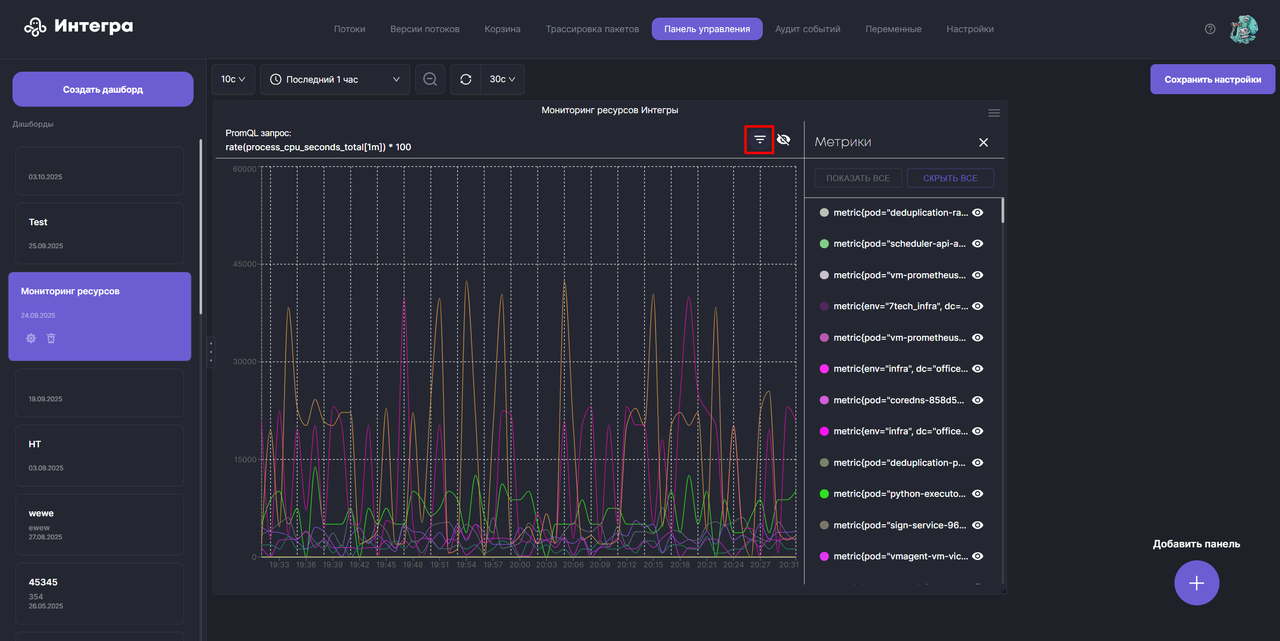Open the 10с step dropdown
The width and height of the screenshot is (1280, 641).
click(232, 79)
